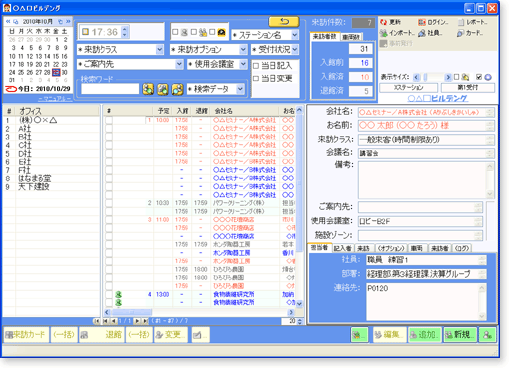Click second search icon beside 検索ワード field
Image resolution: width=510 pixels, height=368 pixels.
pos(163,89)
